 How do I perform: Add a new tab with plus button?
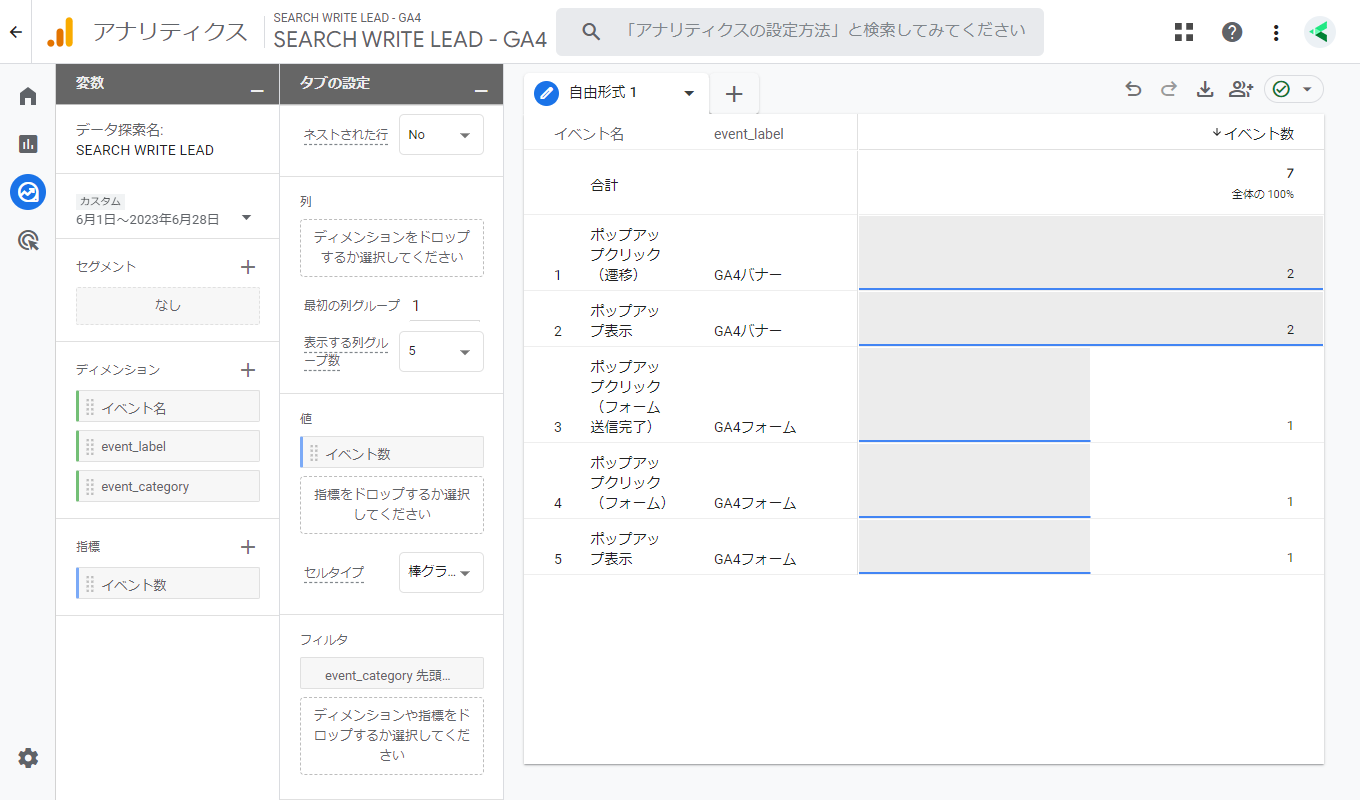(734, 94)
